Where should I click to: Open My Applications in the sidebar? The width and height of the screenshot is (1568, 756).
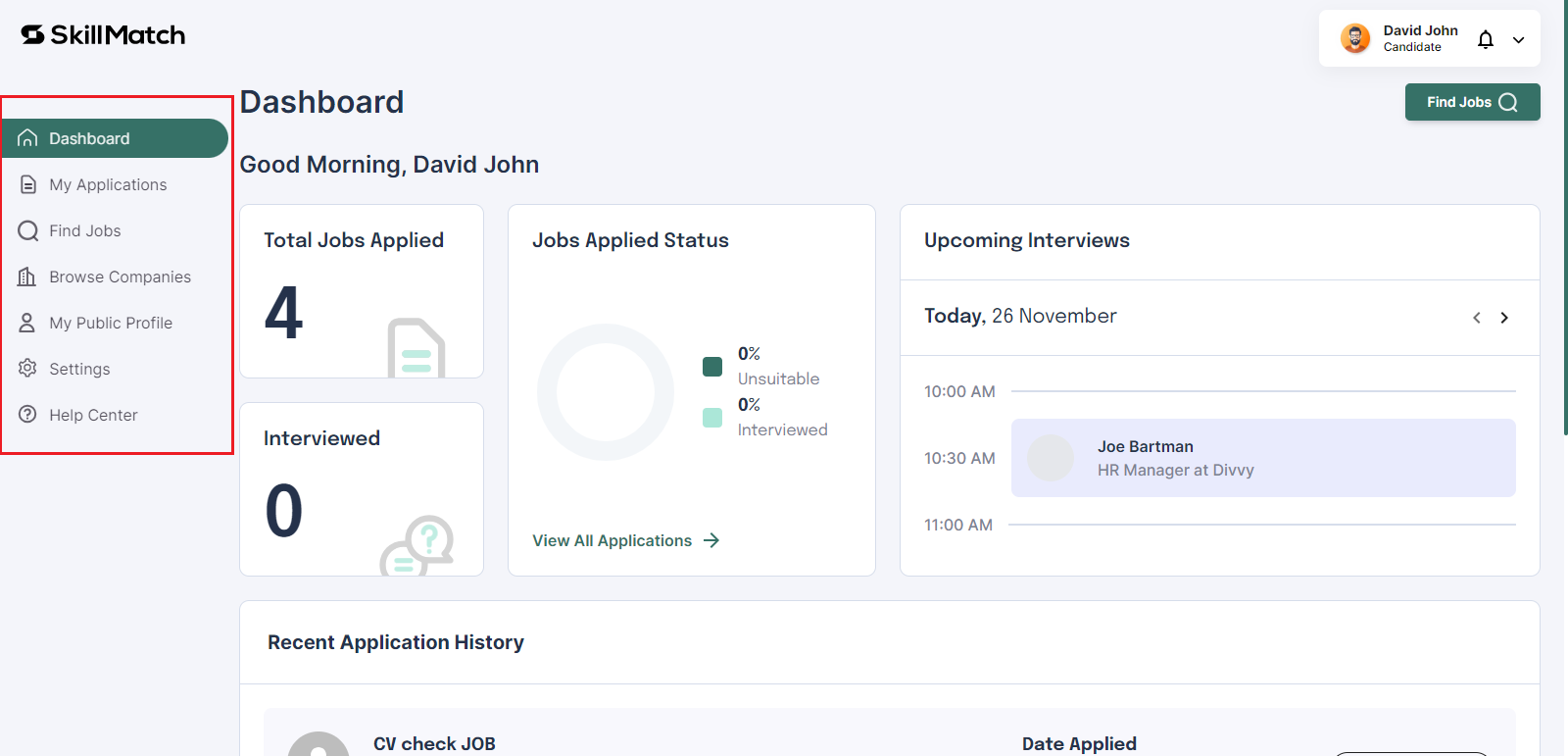coord(115,184)
